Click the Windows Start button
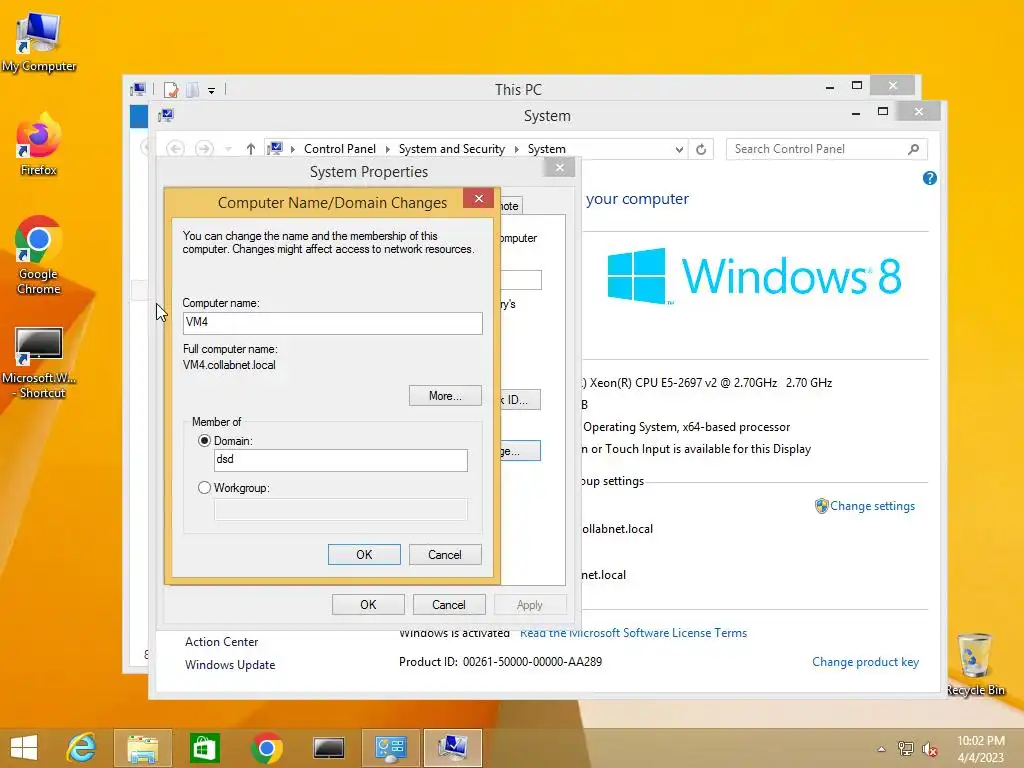This screenshot has height=768, width=1024. 24,748
